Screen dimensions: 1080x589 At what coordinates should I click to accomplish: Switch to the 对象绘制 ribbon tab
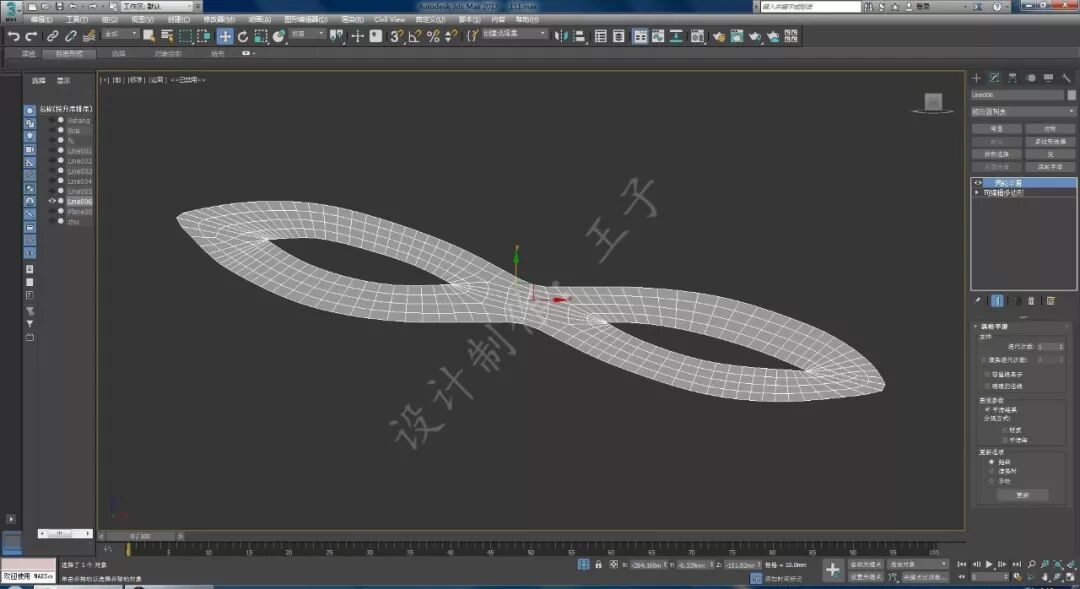(168, 53)
